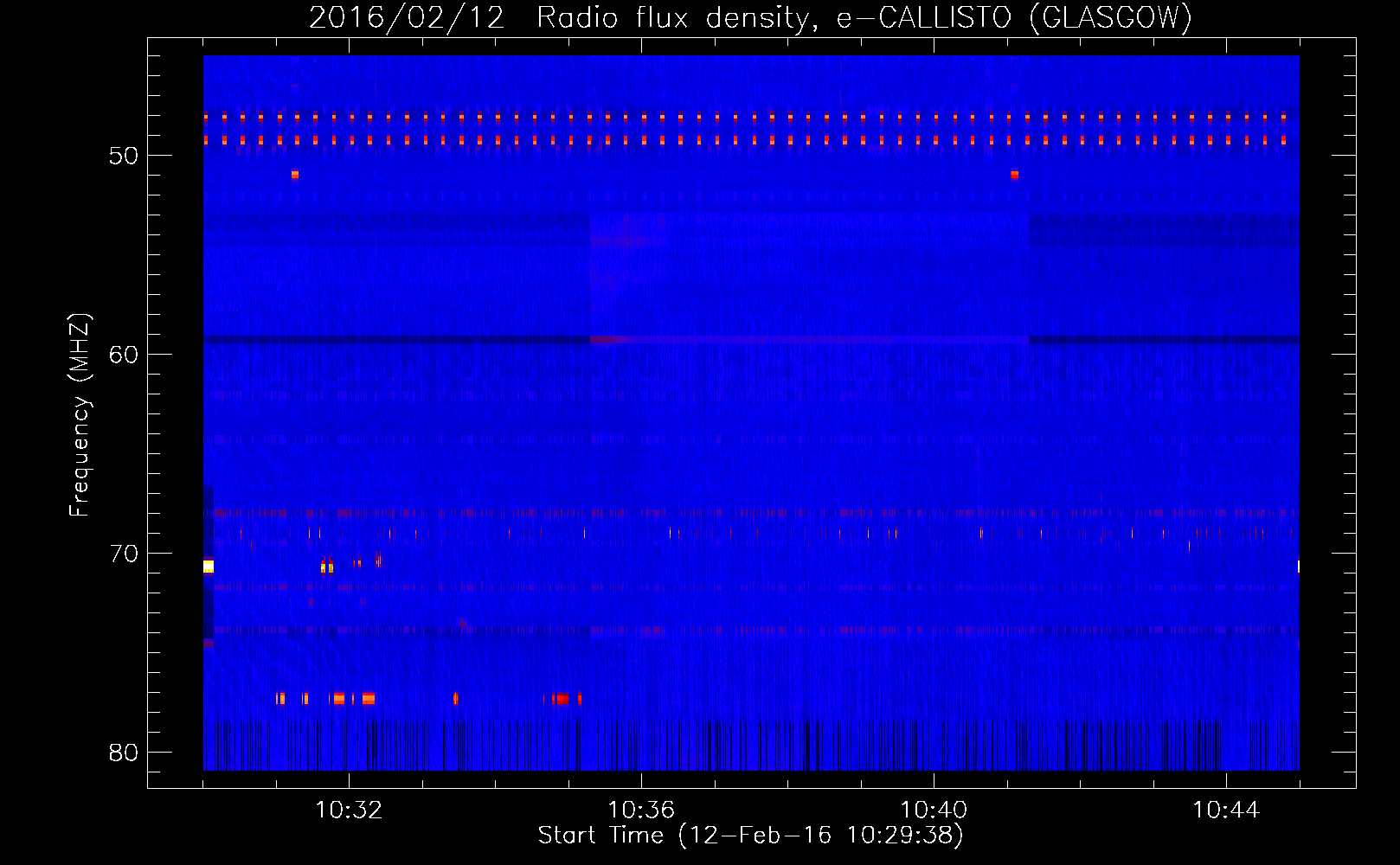Viewport: 1400px width, 865px height.
Task: Click the red spot near 51 MHz before 10:32
Action: point(295,175)
